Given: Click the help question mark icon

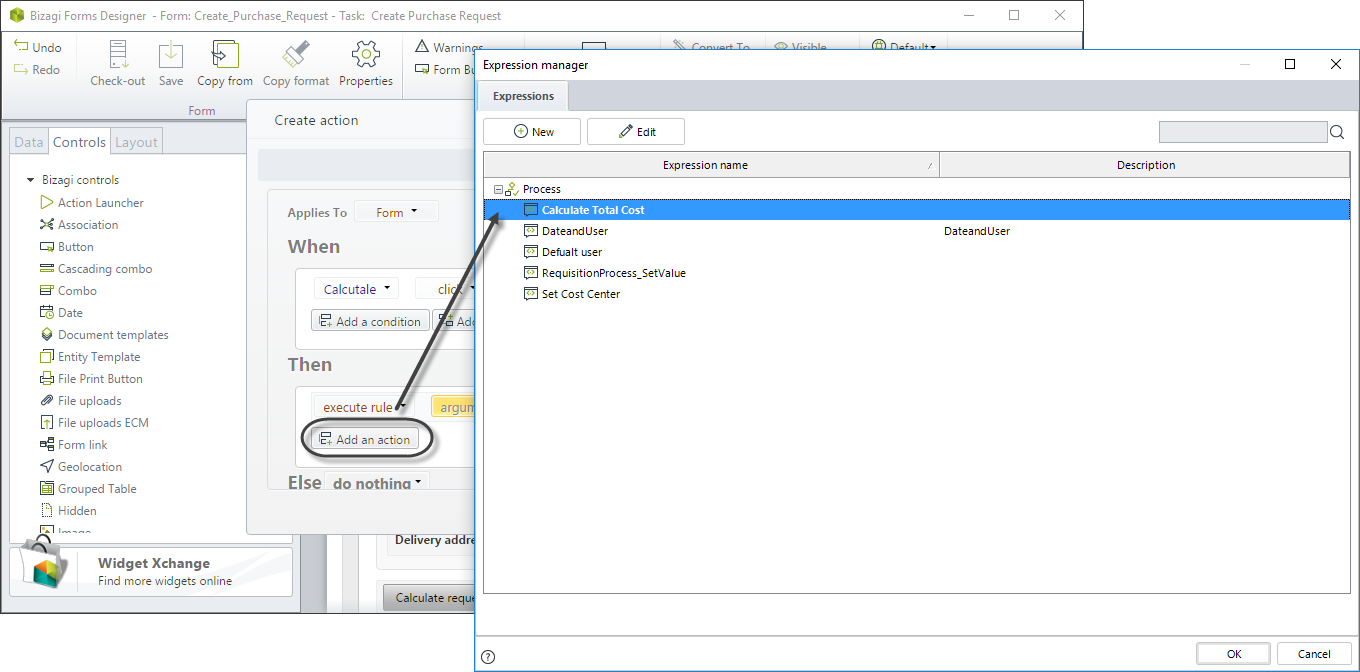Looking at the screenshot, I should pos(488,657).
